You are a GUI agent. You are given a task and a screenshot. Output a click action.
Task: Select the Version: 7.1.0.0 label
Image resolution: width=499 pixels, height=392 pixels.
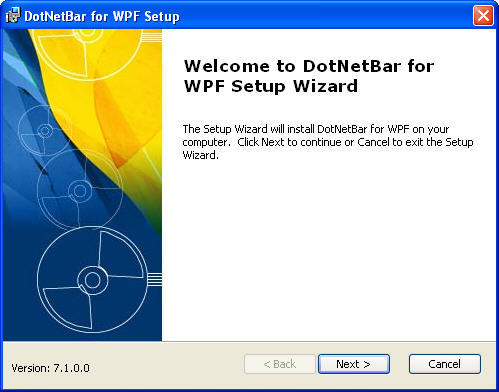(50, 368)
